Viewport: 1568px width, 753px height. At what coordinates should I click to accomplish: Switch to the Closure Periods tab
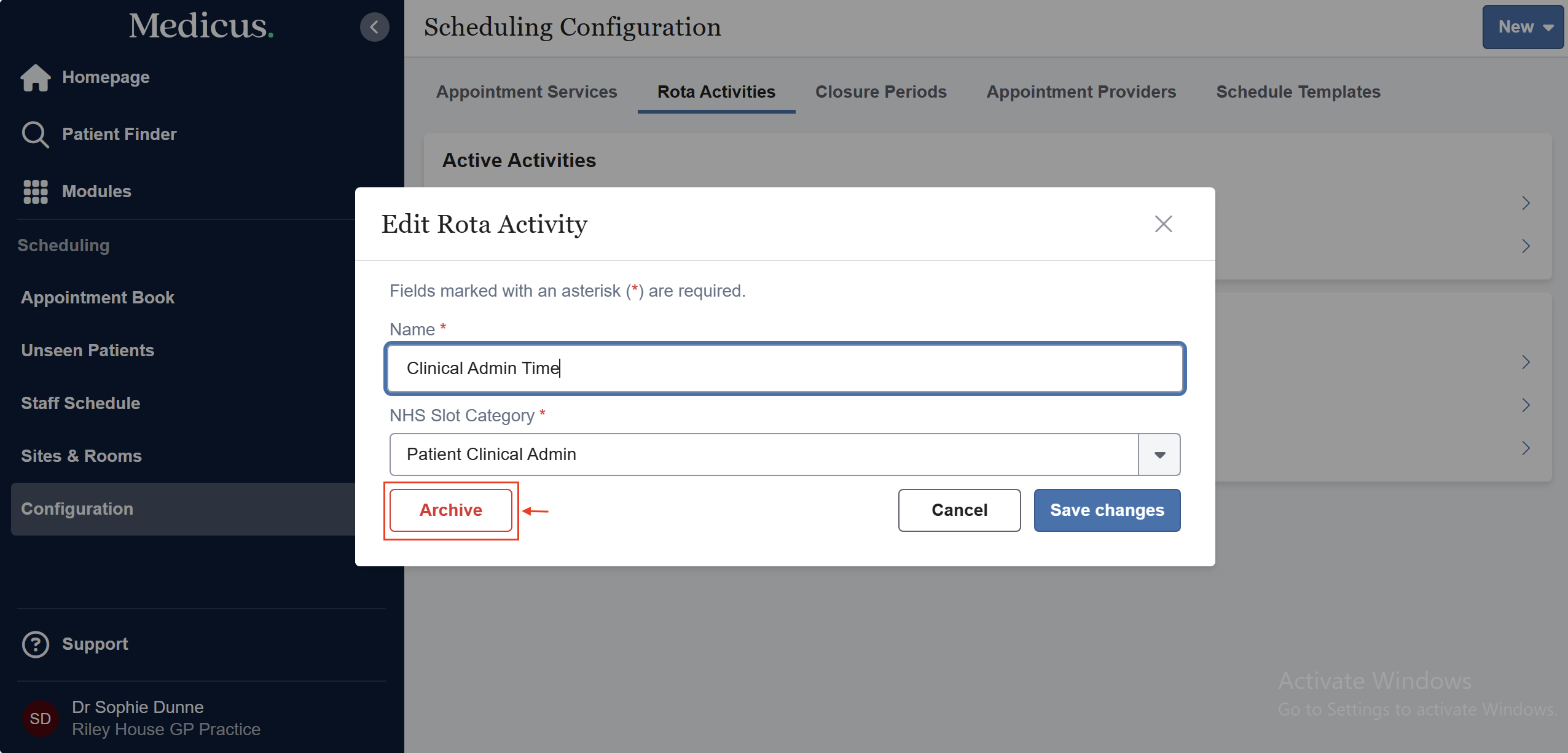[x=880, y=92]
